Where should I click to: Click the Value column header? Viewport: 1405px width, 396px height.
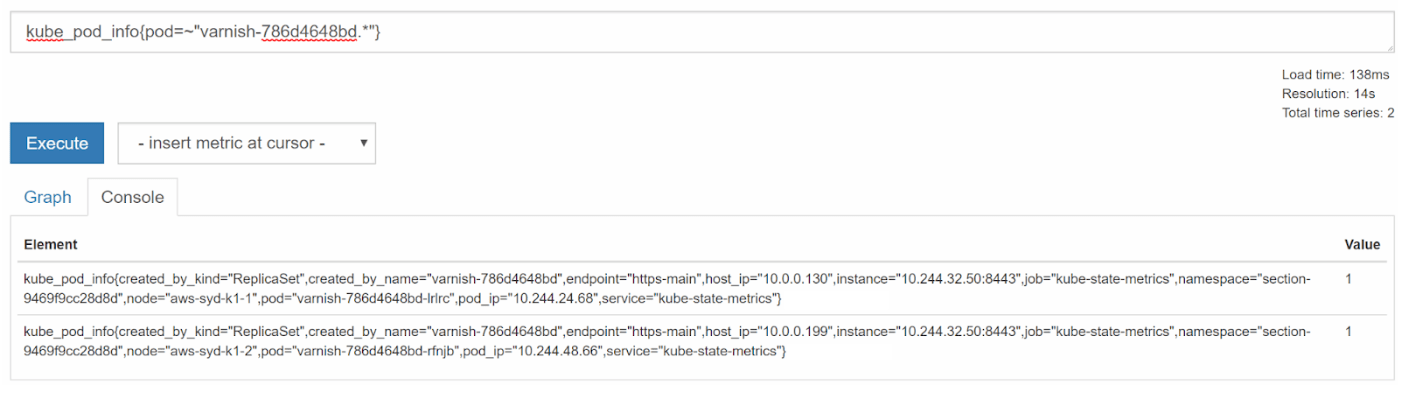coord(1362,244)
